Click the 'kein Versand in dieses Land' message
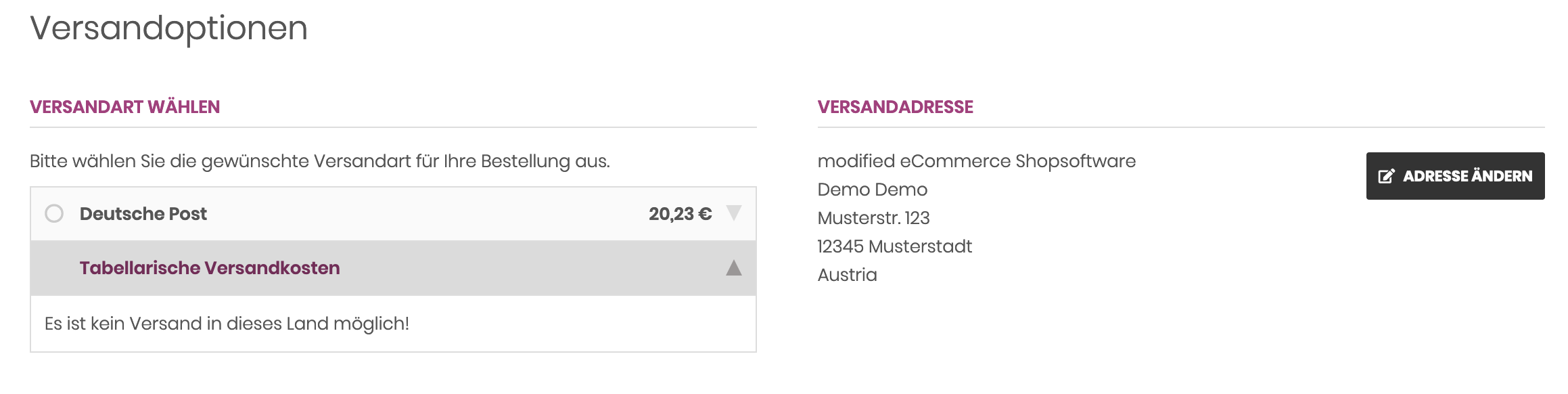This screenshot has width=1568, height=394. click(x=227, y=324)
